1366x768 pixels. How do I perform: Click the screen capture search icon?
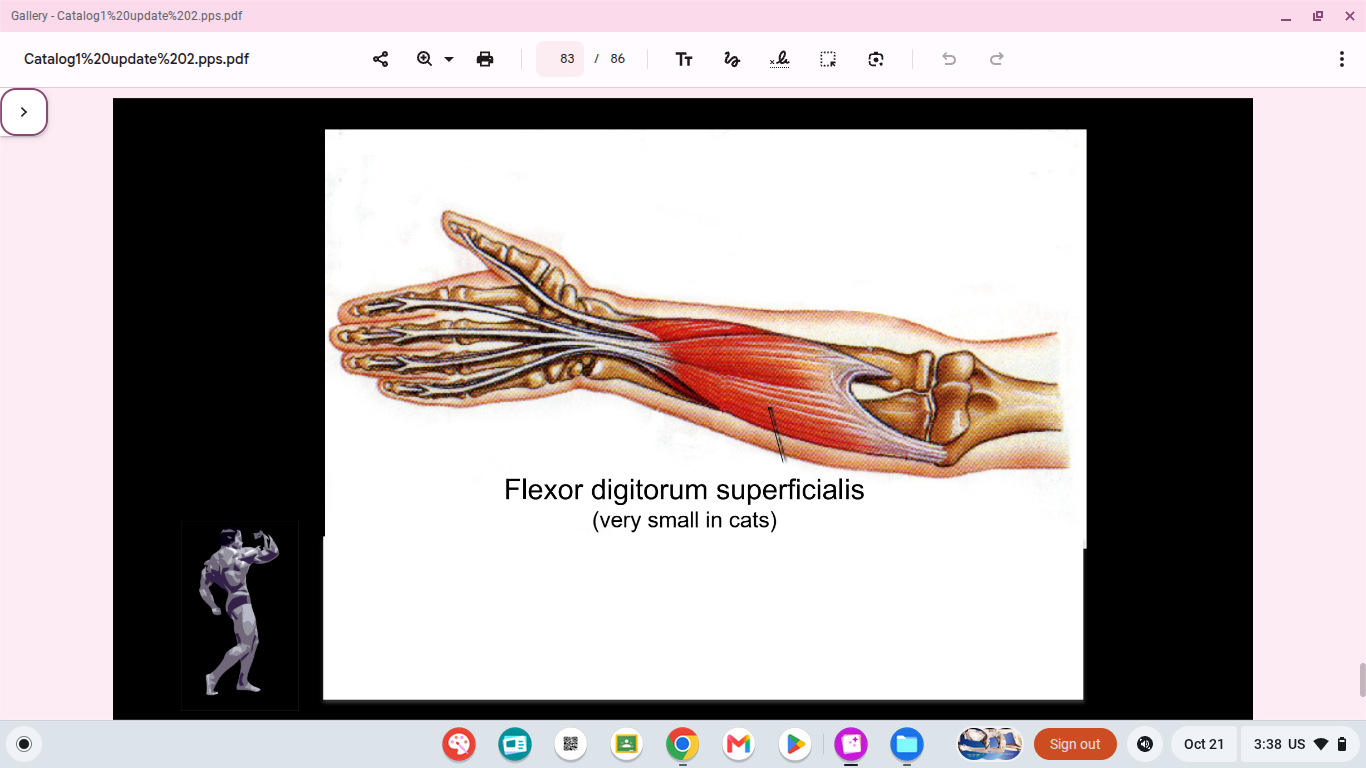click(876, 59)
